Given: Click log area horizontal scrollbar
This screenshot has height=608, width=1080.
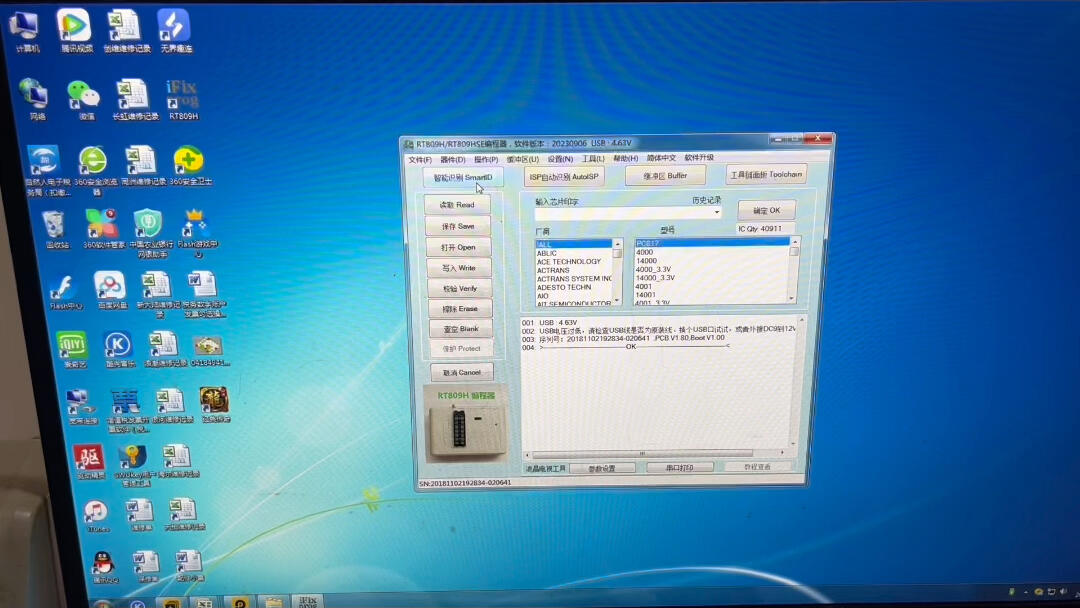Looking at the screenshot, I should 643,453.
